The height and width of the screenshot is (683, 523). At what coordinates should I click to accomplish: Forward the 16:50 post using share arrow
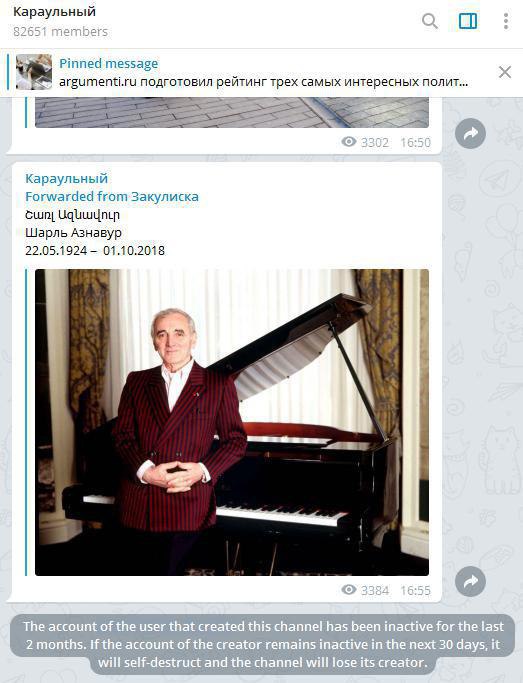pyautogui.click(x=470, y=133)
